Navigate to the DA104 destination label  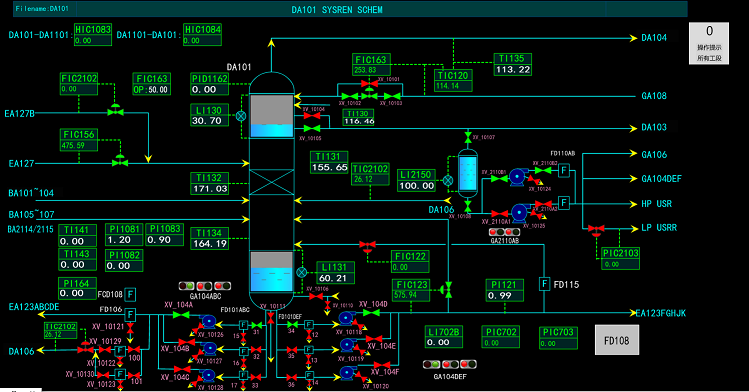654,38
